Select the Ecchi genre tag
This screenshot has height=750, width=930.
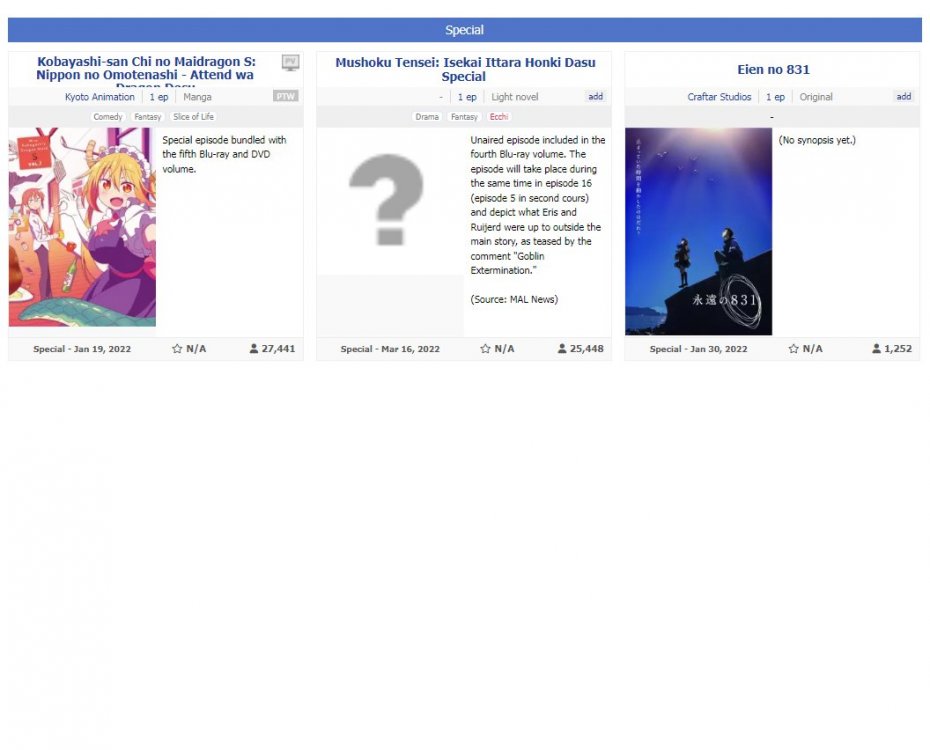(x=499, y=117)
